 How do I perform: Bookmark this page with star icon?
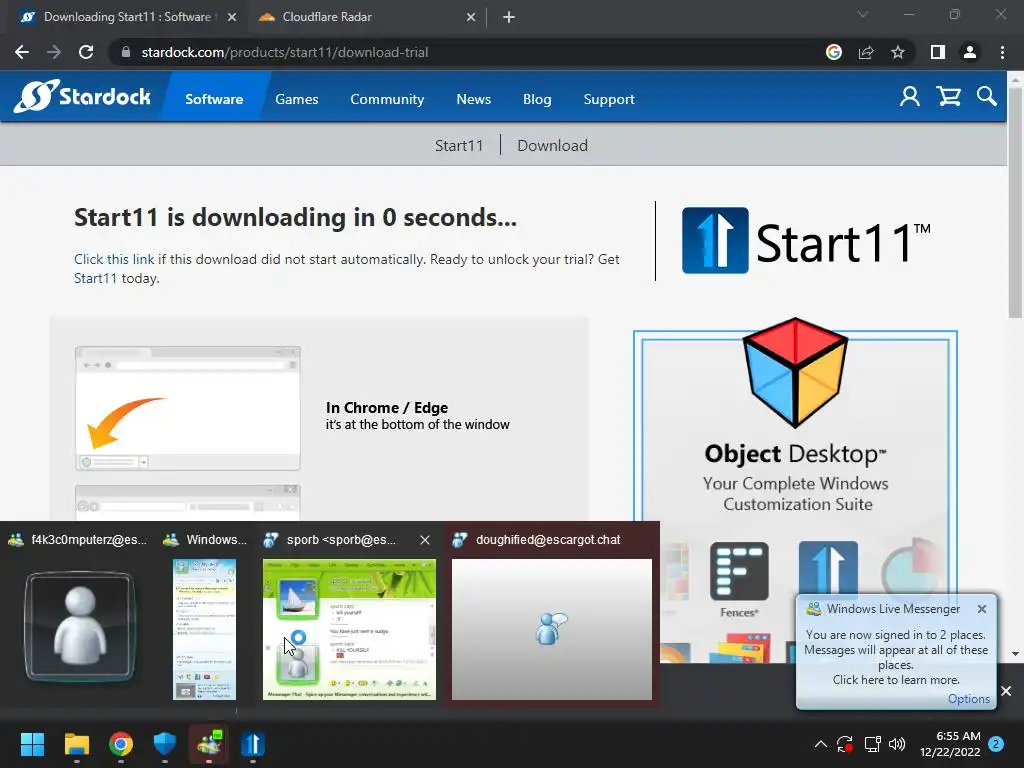pyautogui.click(x=898, y=52)
